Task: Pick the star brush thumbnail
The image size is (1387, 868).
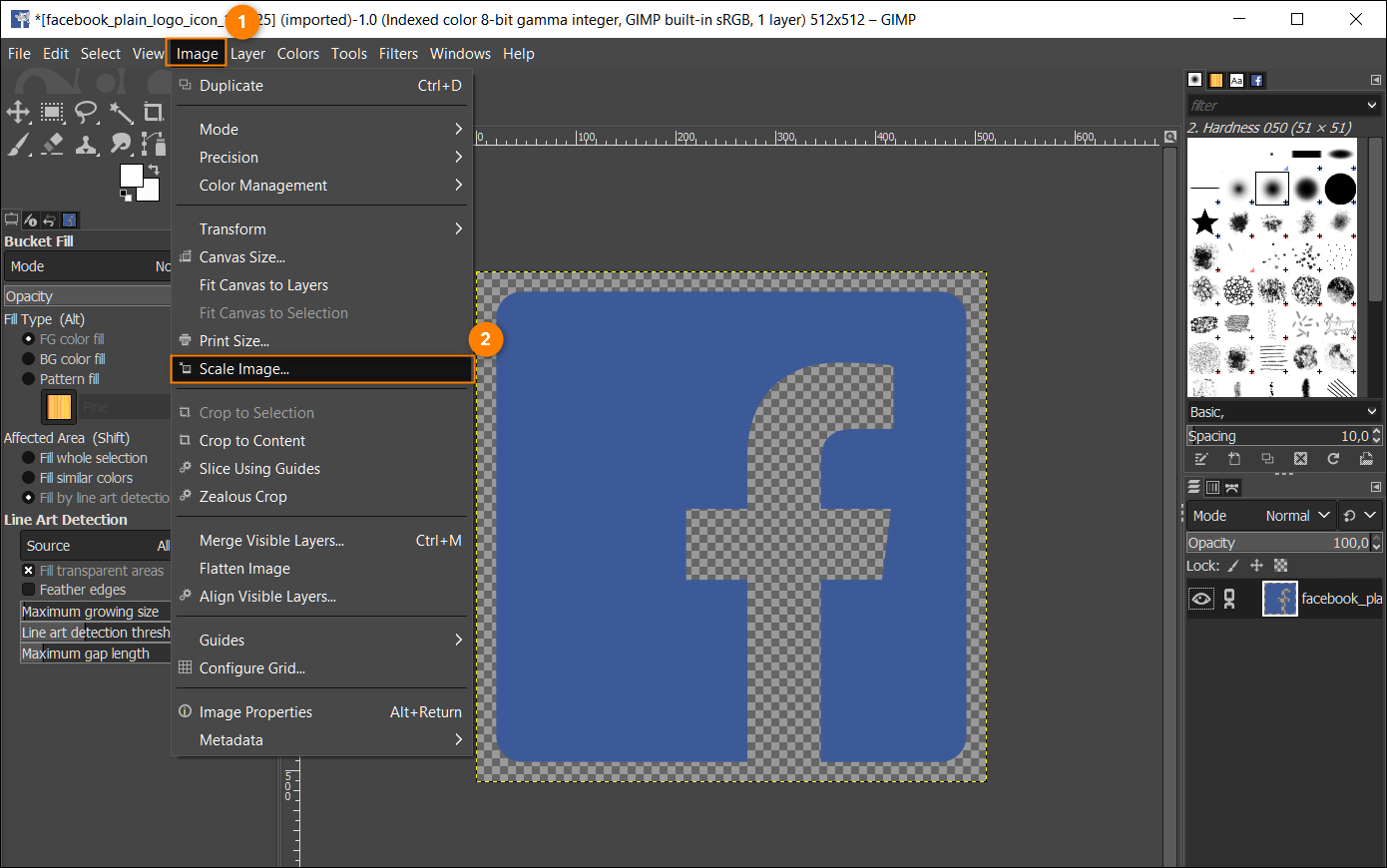Action: tap(1205, 221)
